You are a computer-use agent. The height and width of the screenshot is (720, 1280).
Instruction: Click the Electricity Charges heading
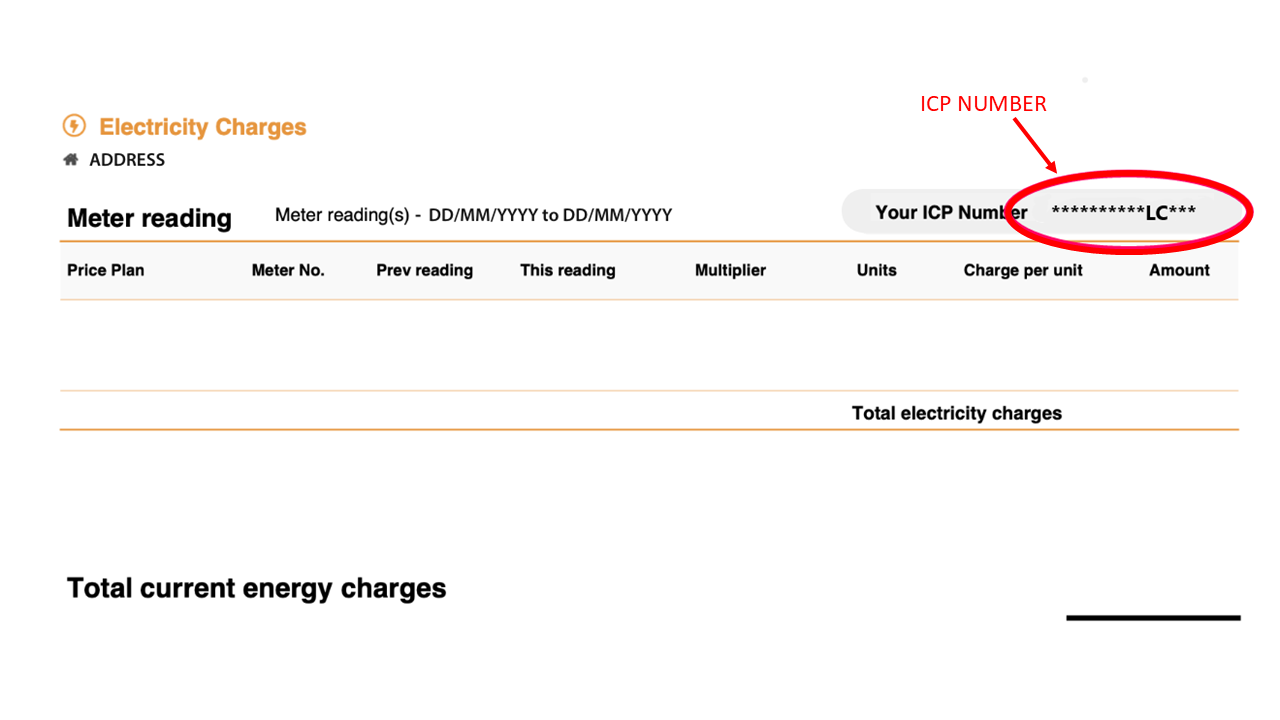pos(202,127)
